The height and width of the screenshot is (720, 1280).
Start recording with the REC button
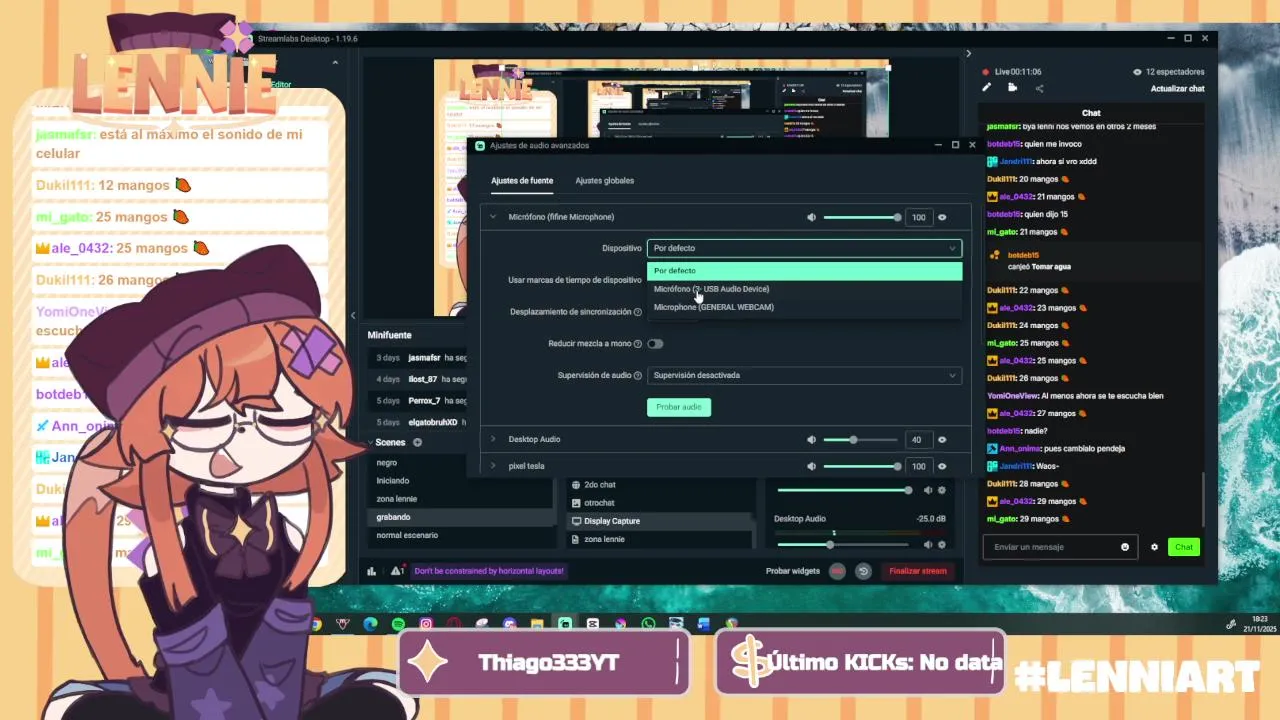(x=837, y=571)
